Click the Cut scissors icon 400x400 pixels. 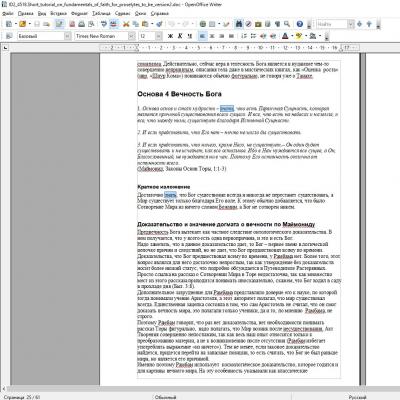coord(126,24)
